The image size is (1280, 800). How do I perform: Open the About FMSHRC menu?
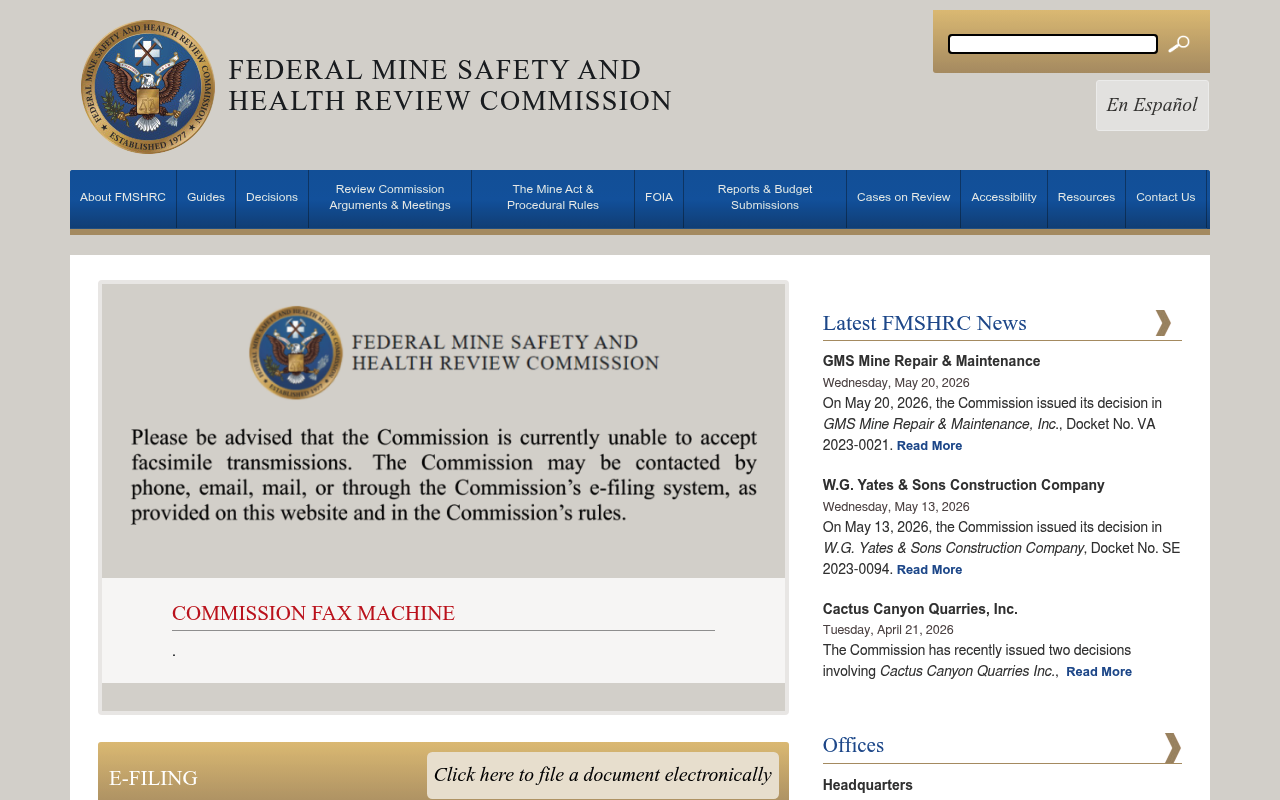(x=123, y=198)
